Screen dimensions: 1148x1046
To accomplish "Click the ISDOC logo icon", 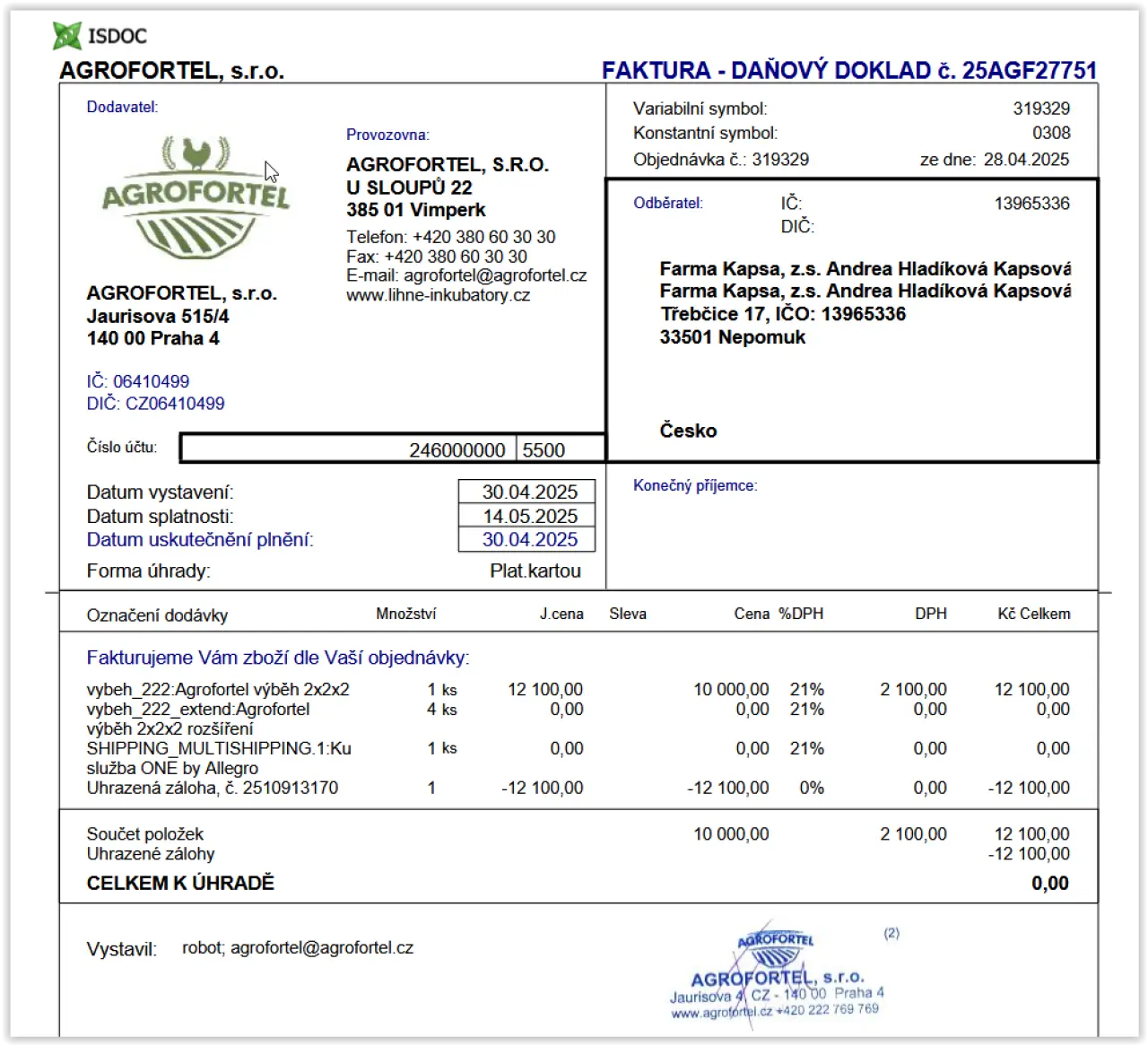I will click(67, 36).
